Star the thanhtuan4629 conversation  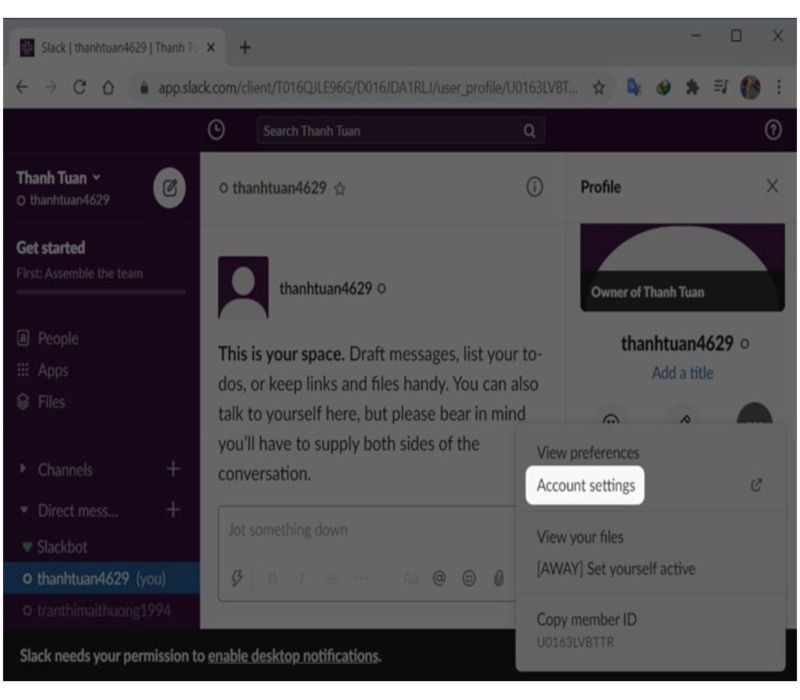pos(340,189)
